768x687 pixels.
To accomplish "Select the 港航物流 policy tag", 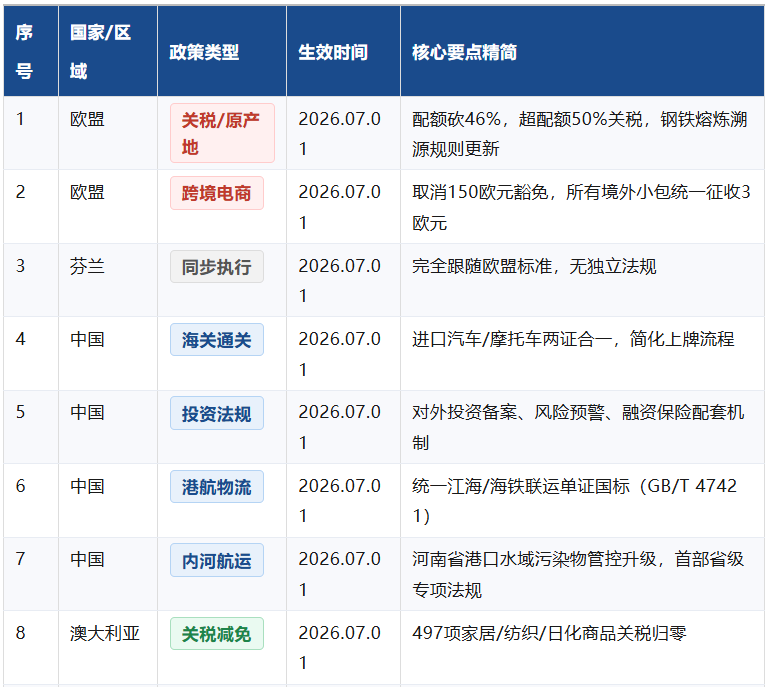I will [x=216, y=487].
